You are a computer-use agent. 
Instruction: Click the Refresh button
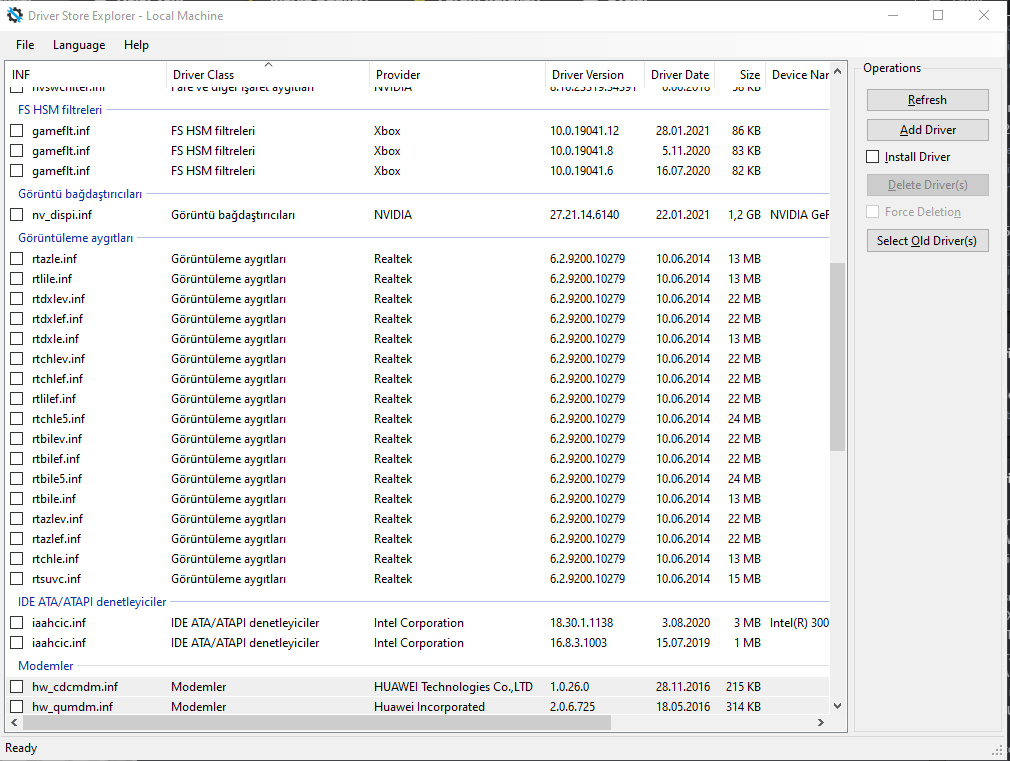point(927,100)
